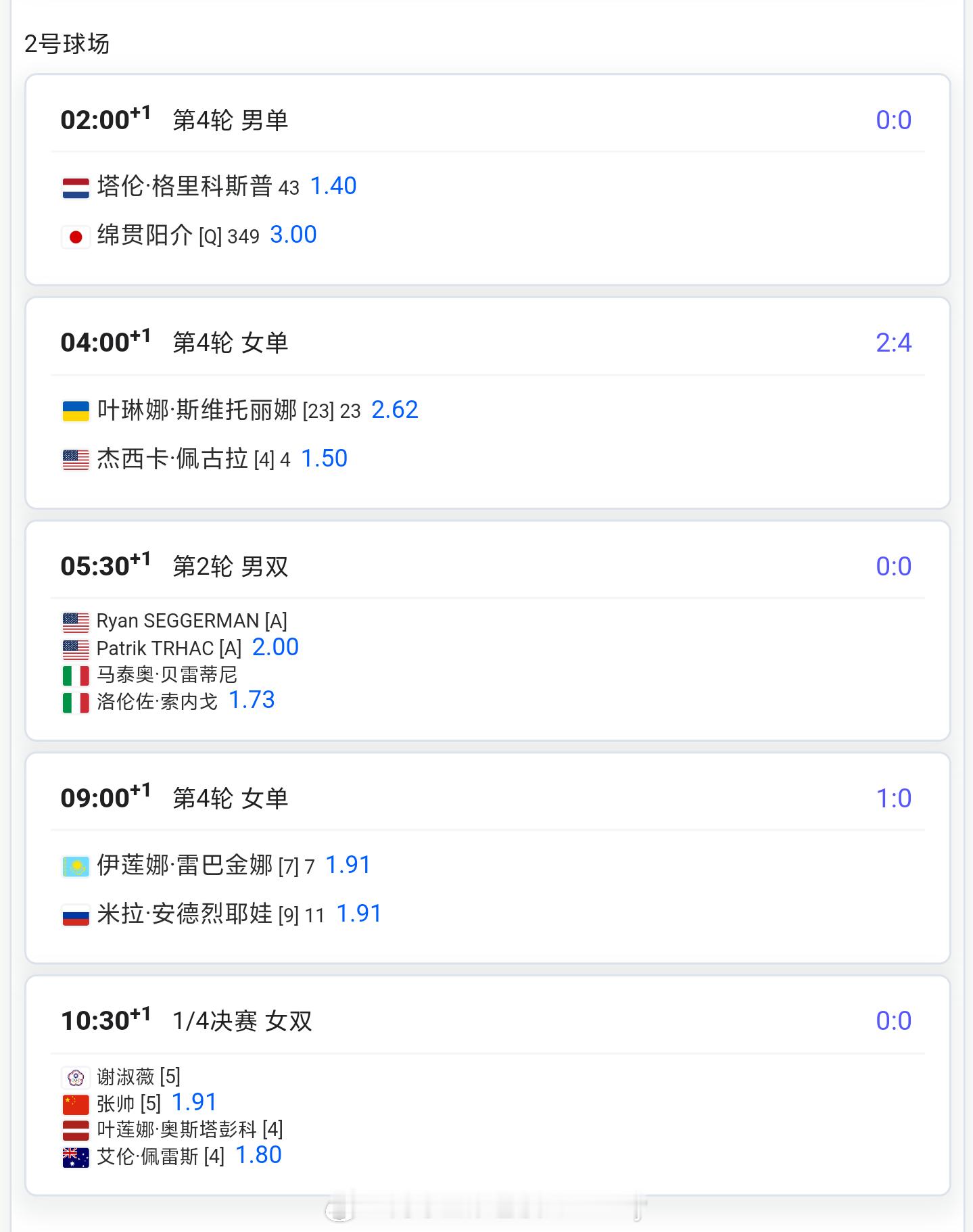Image resolution: width=973 pixels, height=1232 pixels.
Task: Open the 10:30 1/4决赛 女双 match header
Action: click(x=488, y=1020)
